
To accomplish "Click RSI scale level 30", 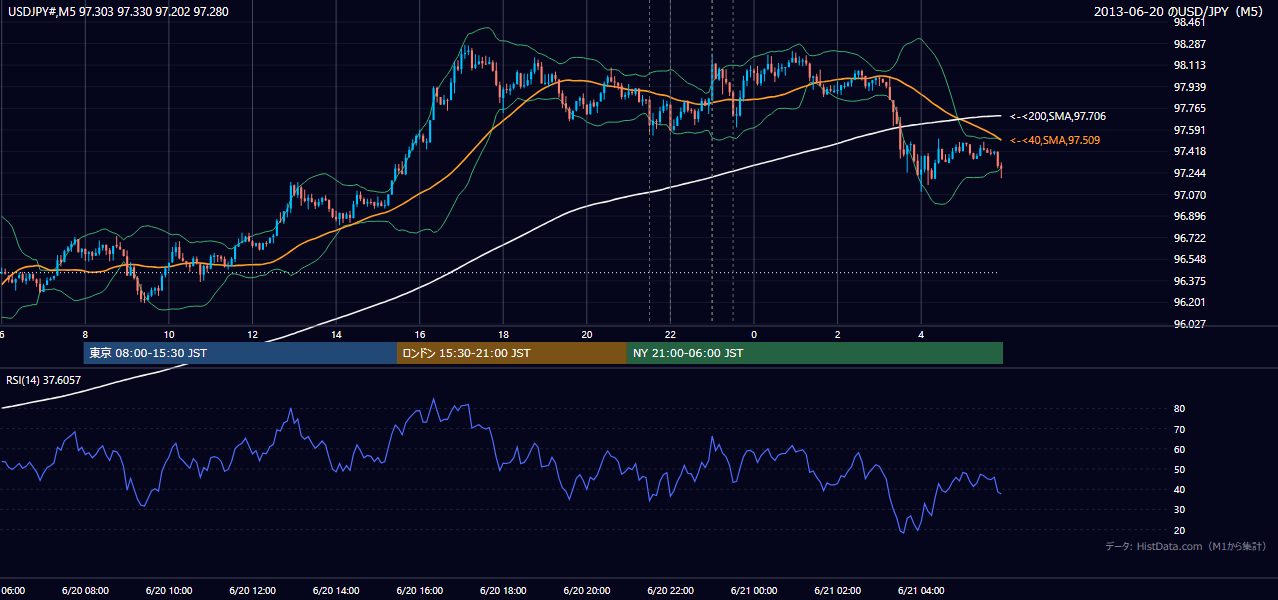I will point(1179,510).
